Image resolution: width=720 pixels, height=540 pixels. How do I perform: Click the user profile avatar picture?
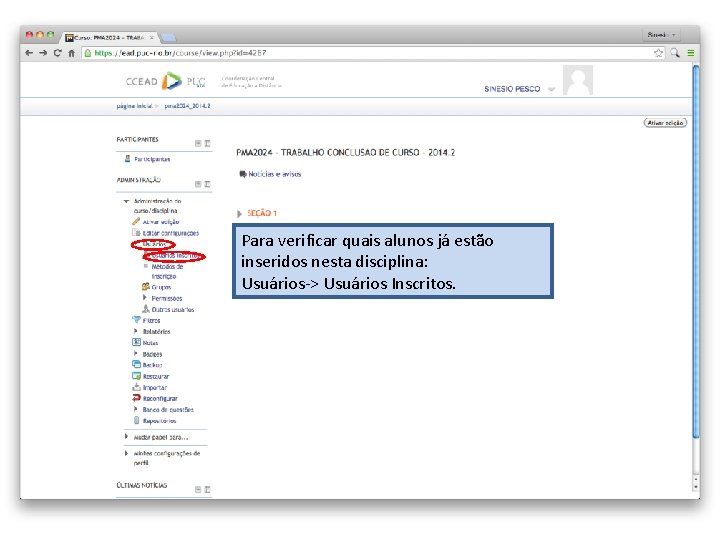pos(578,80)
